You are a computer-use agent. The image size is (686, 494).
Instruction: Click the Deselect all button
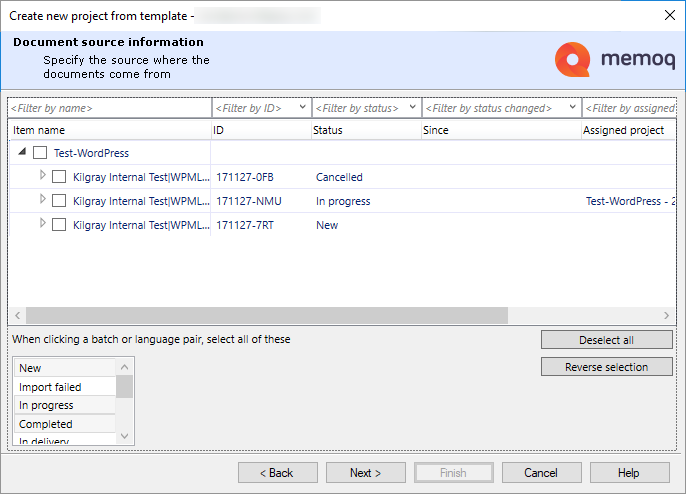tap(606, 340)
